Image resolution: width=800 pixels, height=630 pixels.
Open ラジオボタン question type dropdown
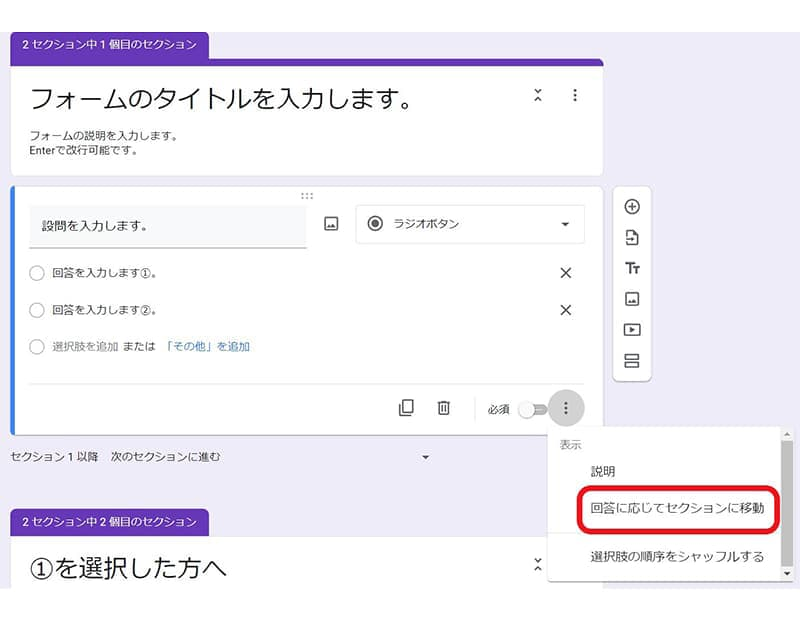coord(470,224)
